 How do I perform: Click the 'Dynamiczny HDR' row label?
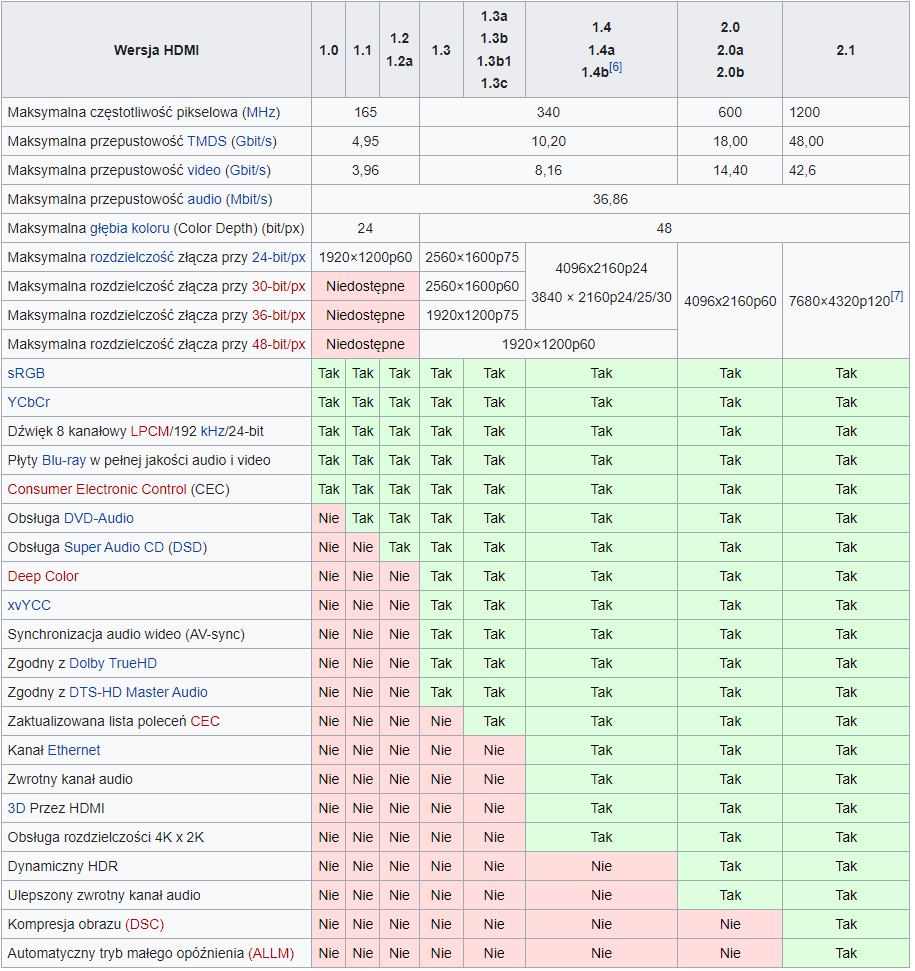63,867
